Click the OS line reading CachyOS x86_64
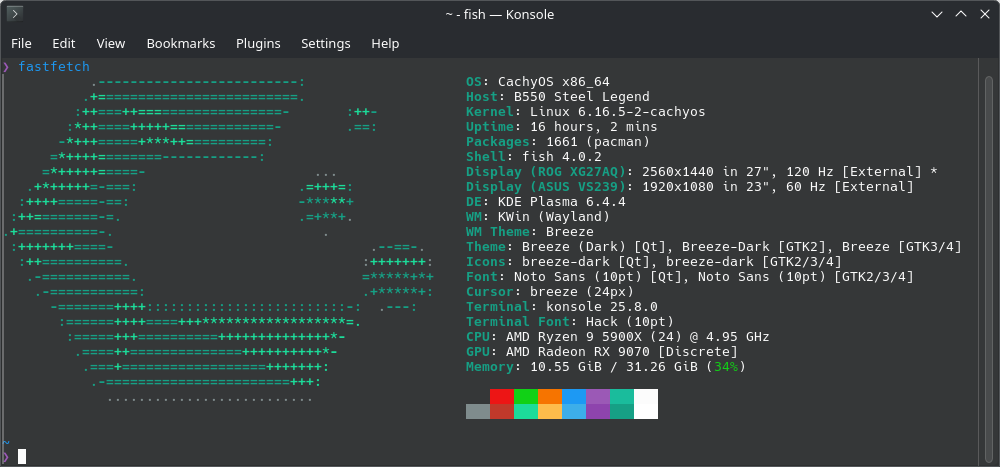This screenshot has height=467, width=1000. [x=538, y=82]
